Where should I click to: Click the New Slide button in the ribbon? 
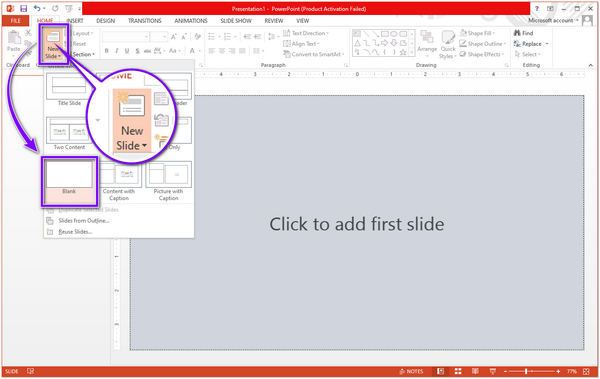click(x=53, y=44)
